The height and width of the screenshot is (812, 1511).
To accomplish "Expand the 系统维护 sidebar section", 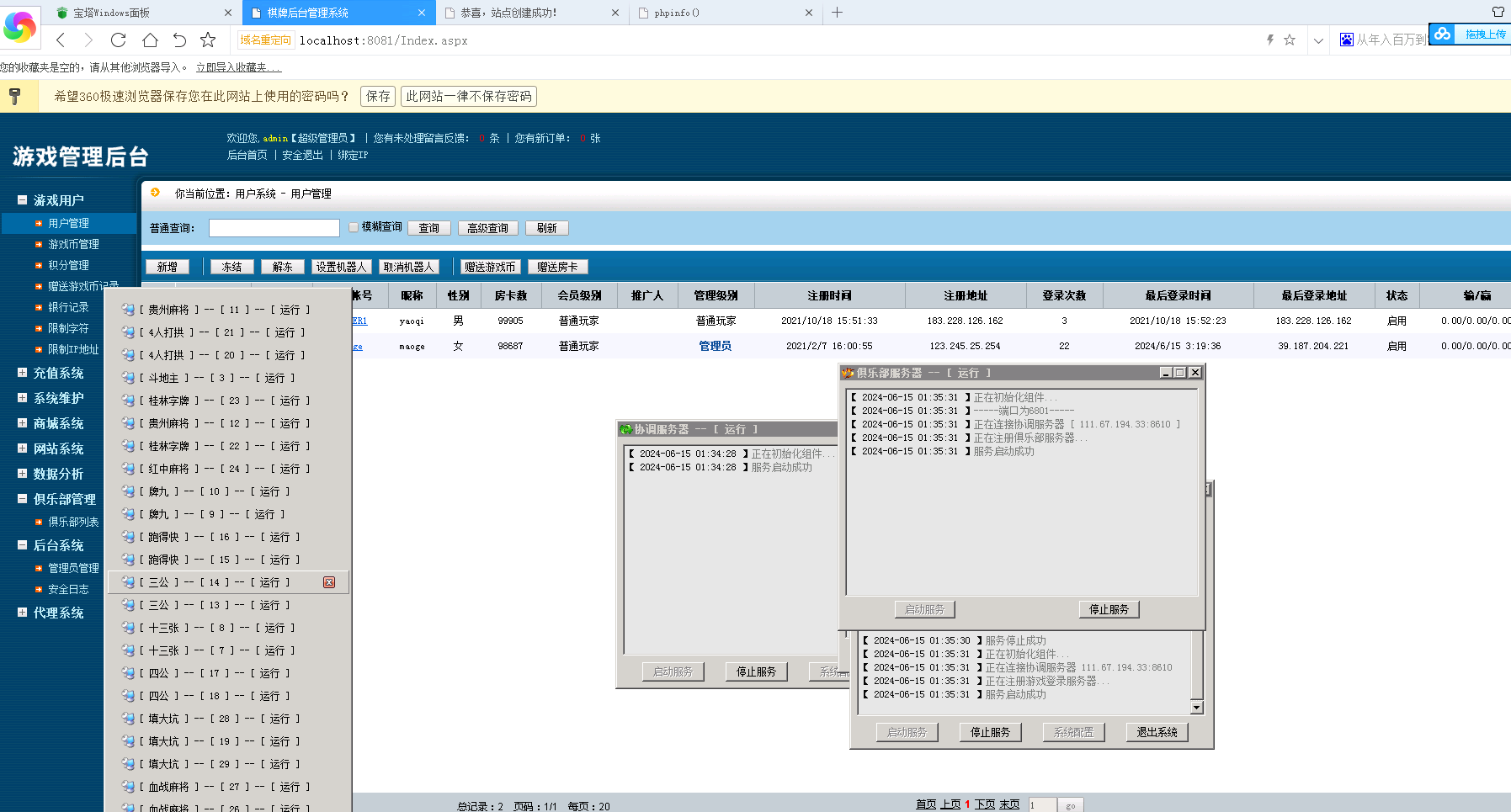I will pyautogui.click(x=22, y=397).
